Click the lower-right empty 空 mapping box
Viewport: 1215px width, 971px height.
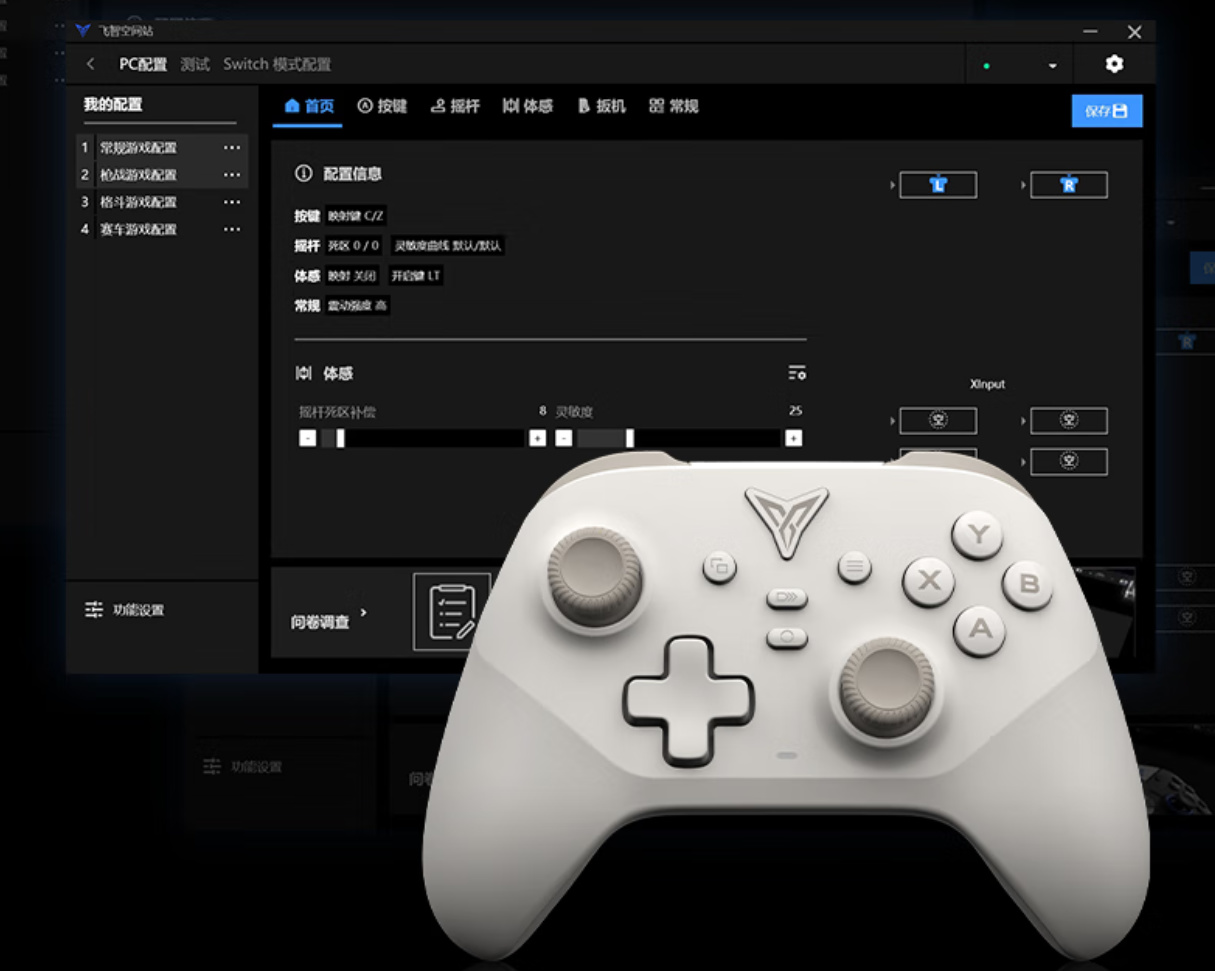coord(1069,462)
